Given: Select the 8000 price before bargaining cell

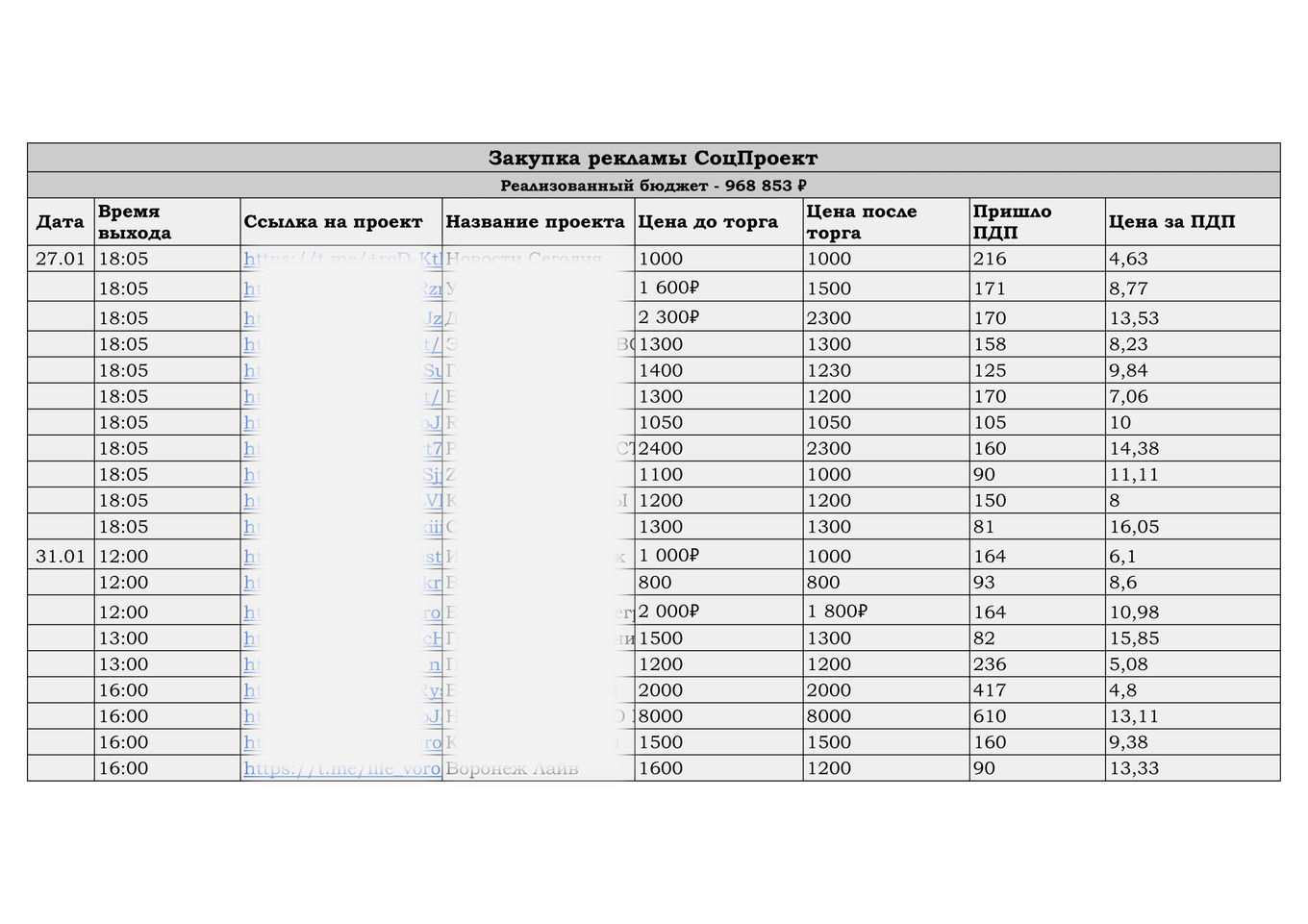Looking at the screenshot, I should point(718,716).
